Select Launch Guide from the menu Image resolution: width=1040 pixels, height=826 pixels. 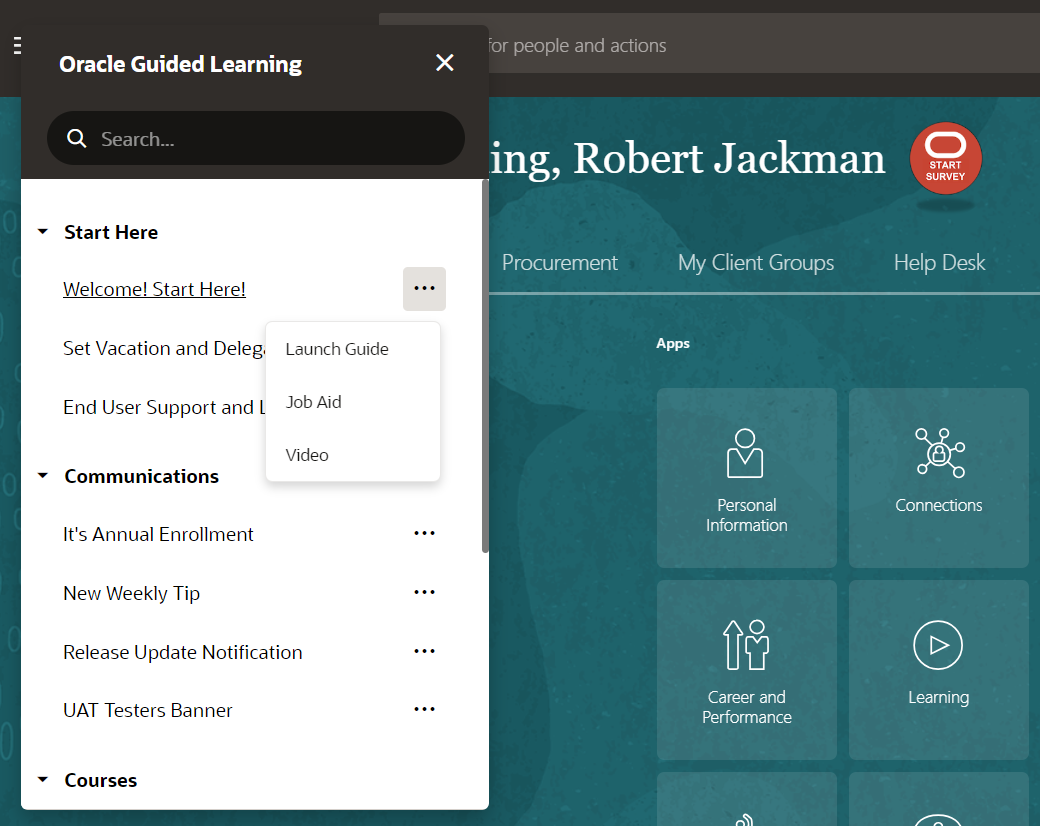point(336,349)
